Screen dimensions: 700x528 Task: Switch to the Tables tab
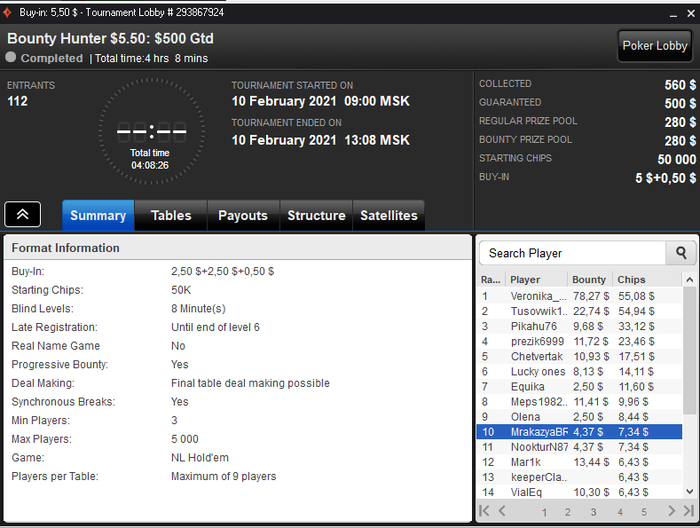pyautogui.click(x=171, y=216)
